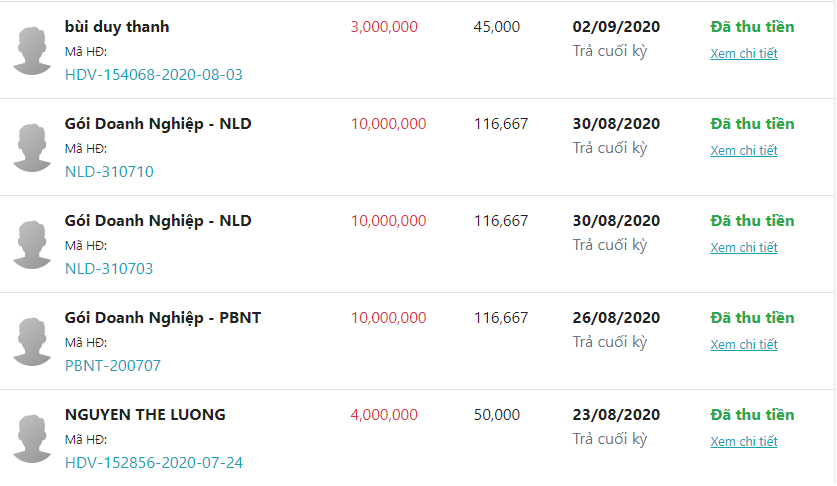
Task: Open contract HDV-152856-2020-07-24
Action: (154, 463)
